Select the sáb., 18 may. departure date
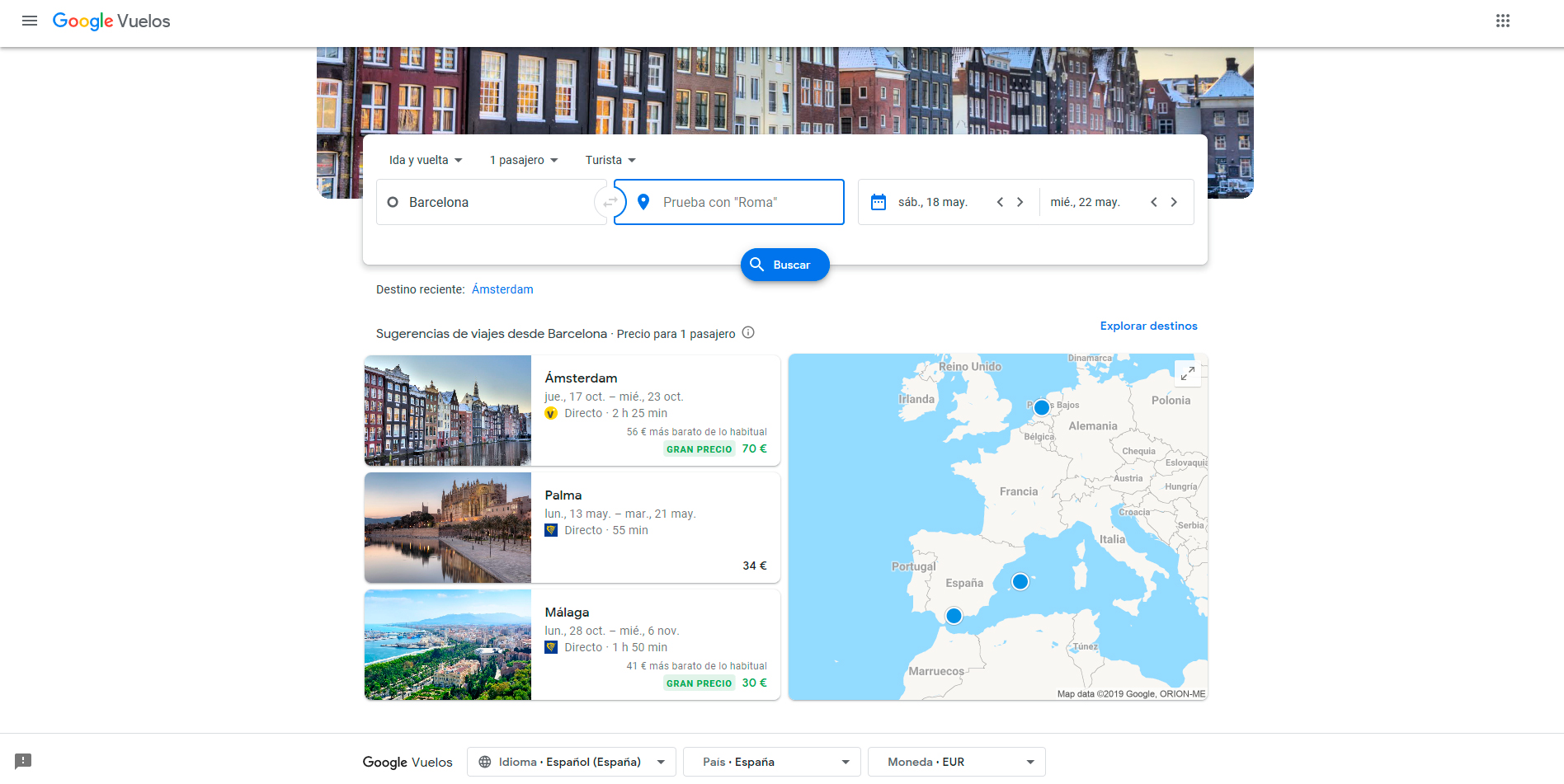Viewport: 1564px width, 784px height. (x=933, y=202)
